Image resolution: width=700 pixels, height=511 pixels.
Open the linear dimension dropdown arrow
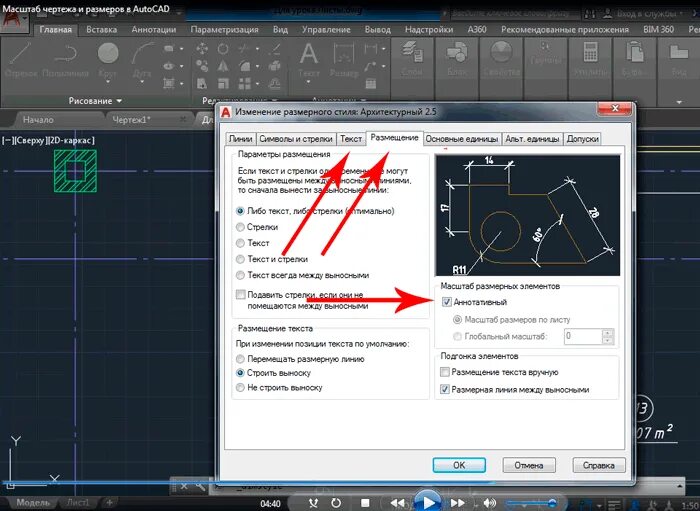pyautogui.click(x=383, y=49)
